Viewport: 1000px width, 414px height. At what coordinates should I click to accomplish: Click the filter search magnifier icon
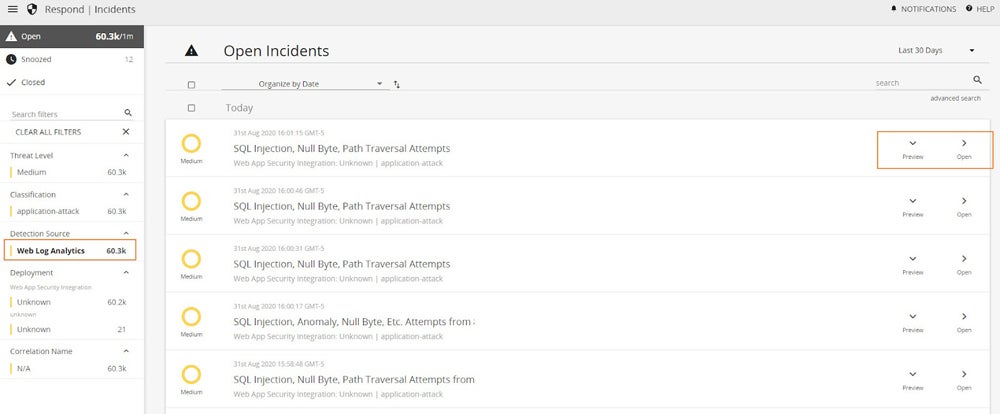click(x=127, y=113)
